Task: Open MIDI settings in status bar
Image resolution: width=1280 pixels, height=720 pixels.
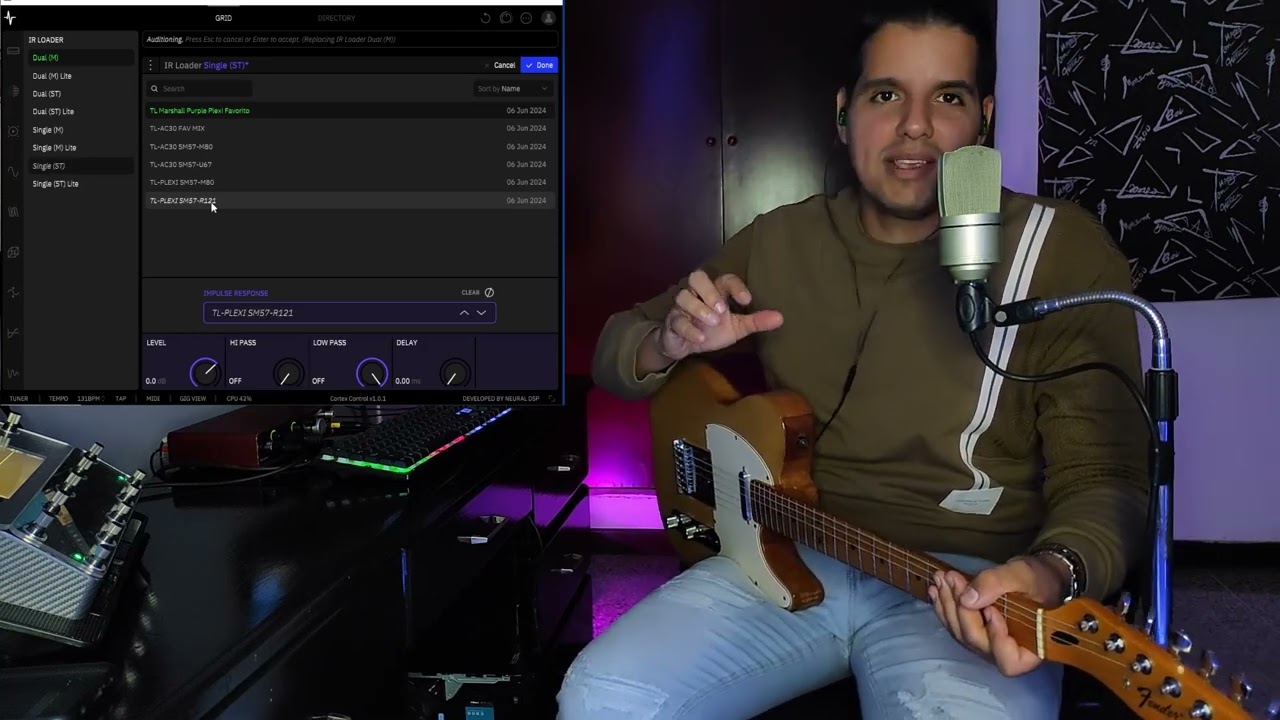Action: point(153,398)
